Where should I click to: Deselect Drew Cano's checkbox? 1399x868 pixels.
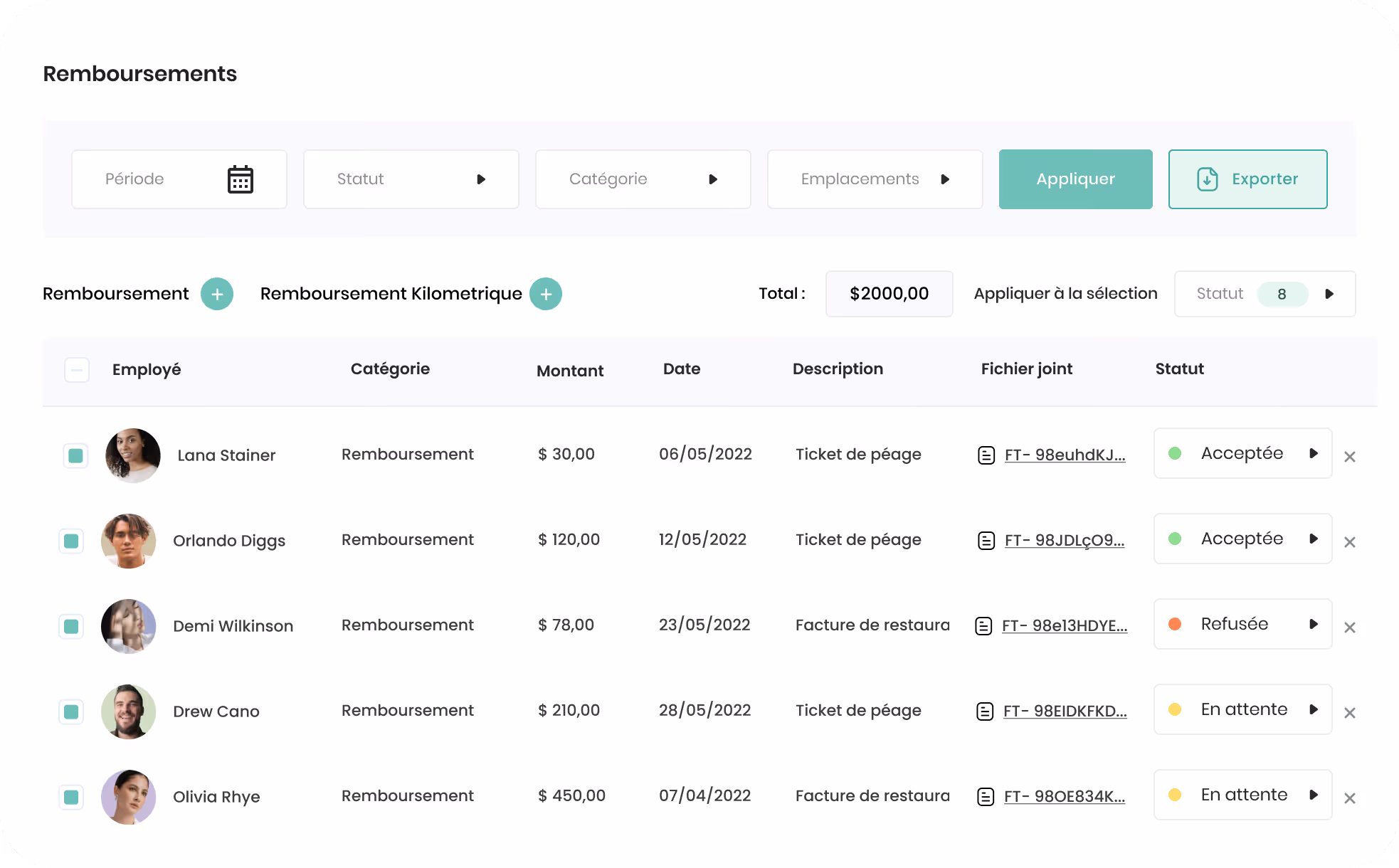click(71, 711)
